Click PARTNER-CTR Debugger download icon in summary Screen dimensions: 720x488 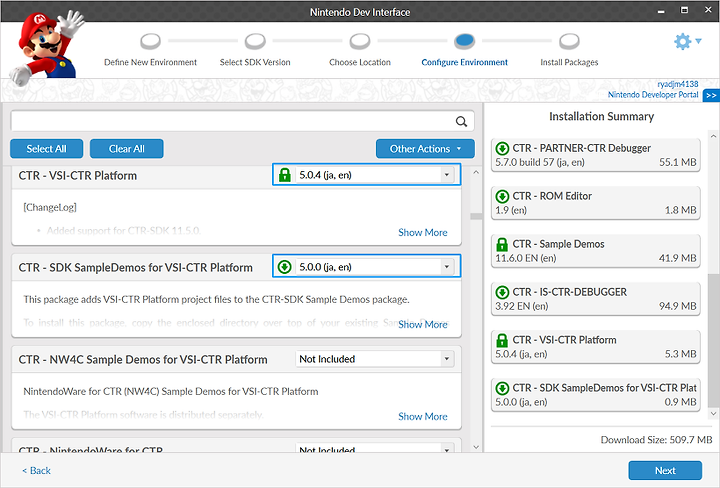[502, 148]
